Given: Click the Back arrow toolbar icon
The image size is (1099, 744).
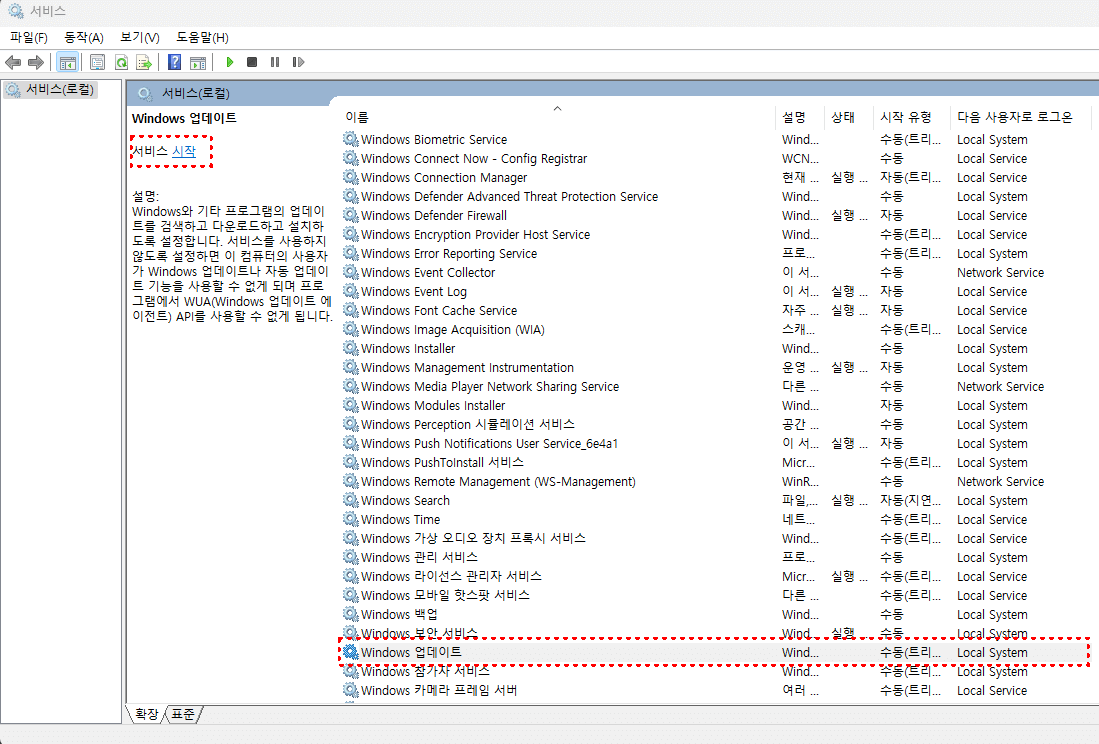Looking at the screenshot, I should (13, 62).
